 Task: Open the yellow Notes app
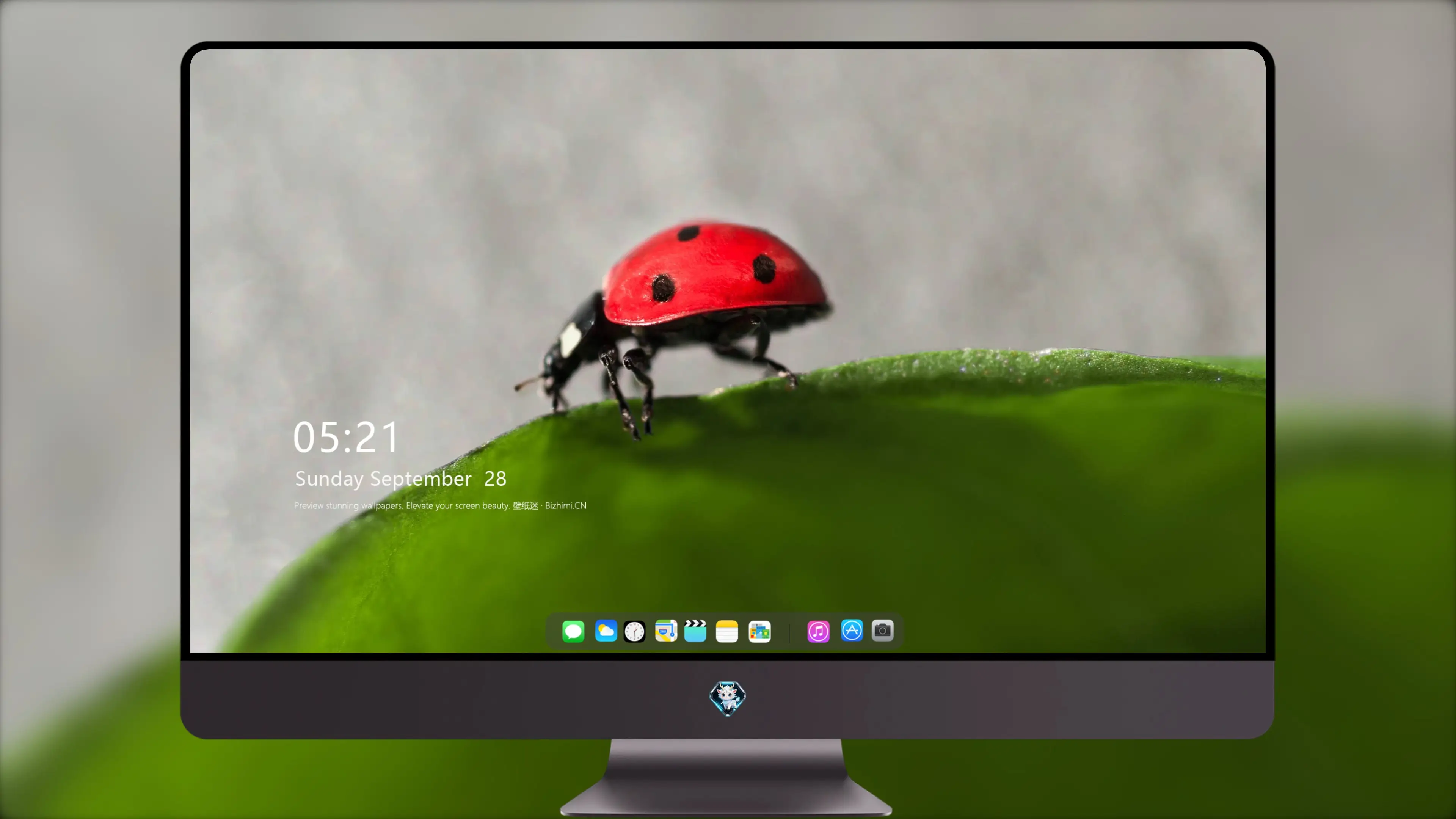727,631
